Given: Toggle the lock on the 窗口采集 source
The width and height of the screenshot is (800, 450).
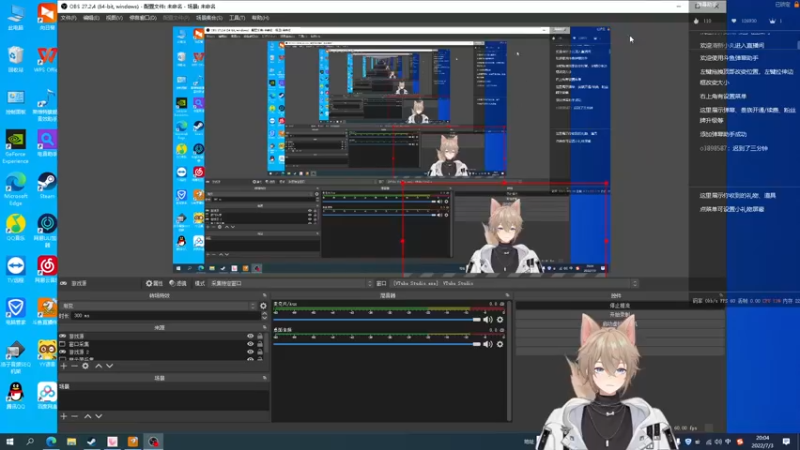Looking at the screenshot, I should 260,344.
